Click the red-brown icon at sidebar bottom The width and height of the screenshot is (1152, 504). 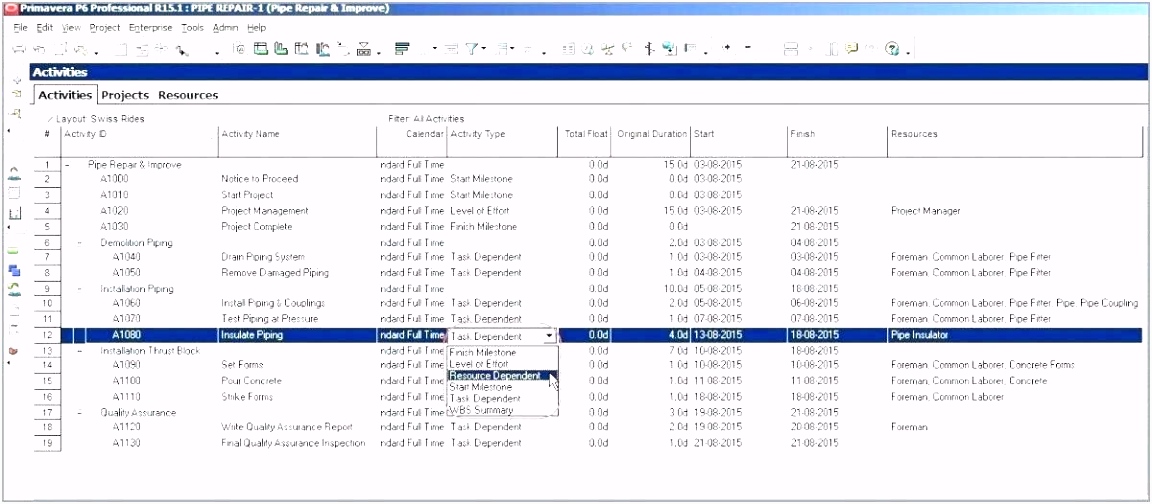(13, 350)
